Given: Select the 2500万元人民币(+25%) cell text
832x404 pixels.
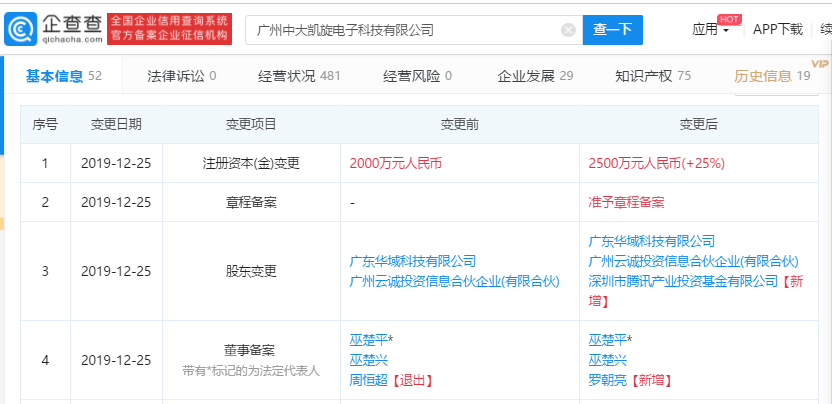Looking at the screenshot, I should tap(656, 164).
